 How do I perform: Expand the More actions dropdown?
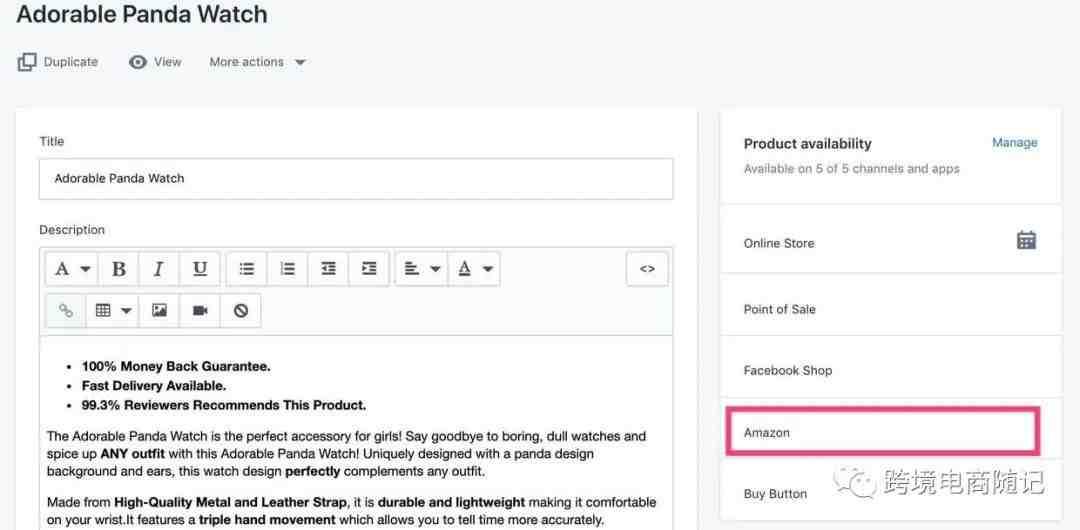point(258,62)
